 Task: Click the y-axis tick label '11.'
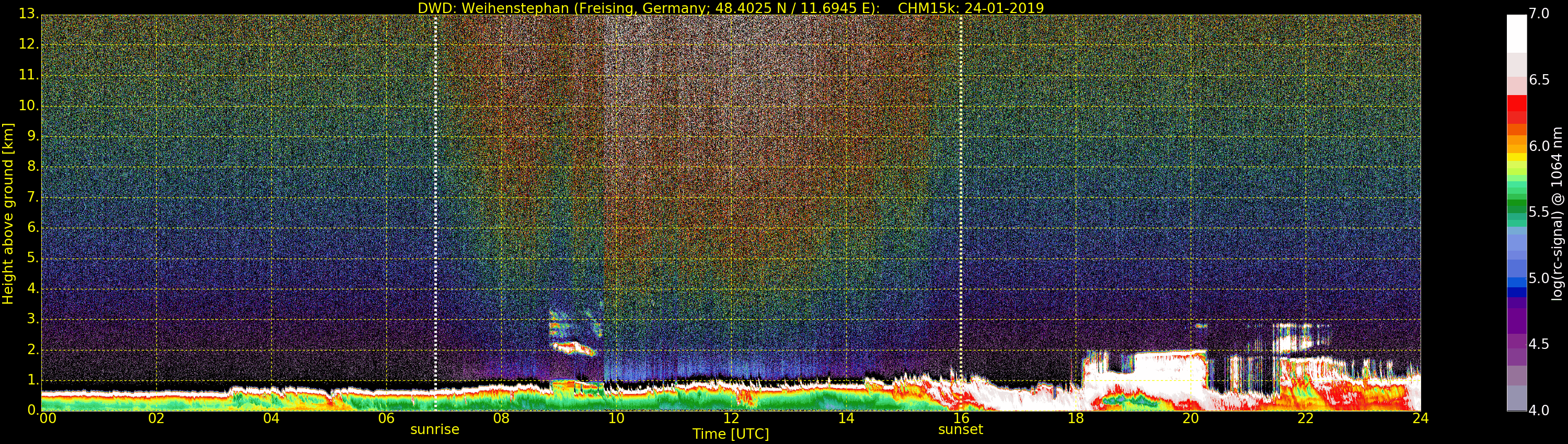[x=29, y=75]
